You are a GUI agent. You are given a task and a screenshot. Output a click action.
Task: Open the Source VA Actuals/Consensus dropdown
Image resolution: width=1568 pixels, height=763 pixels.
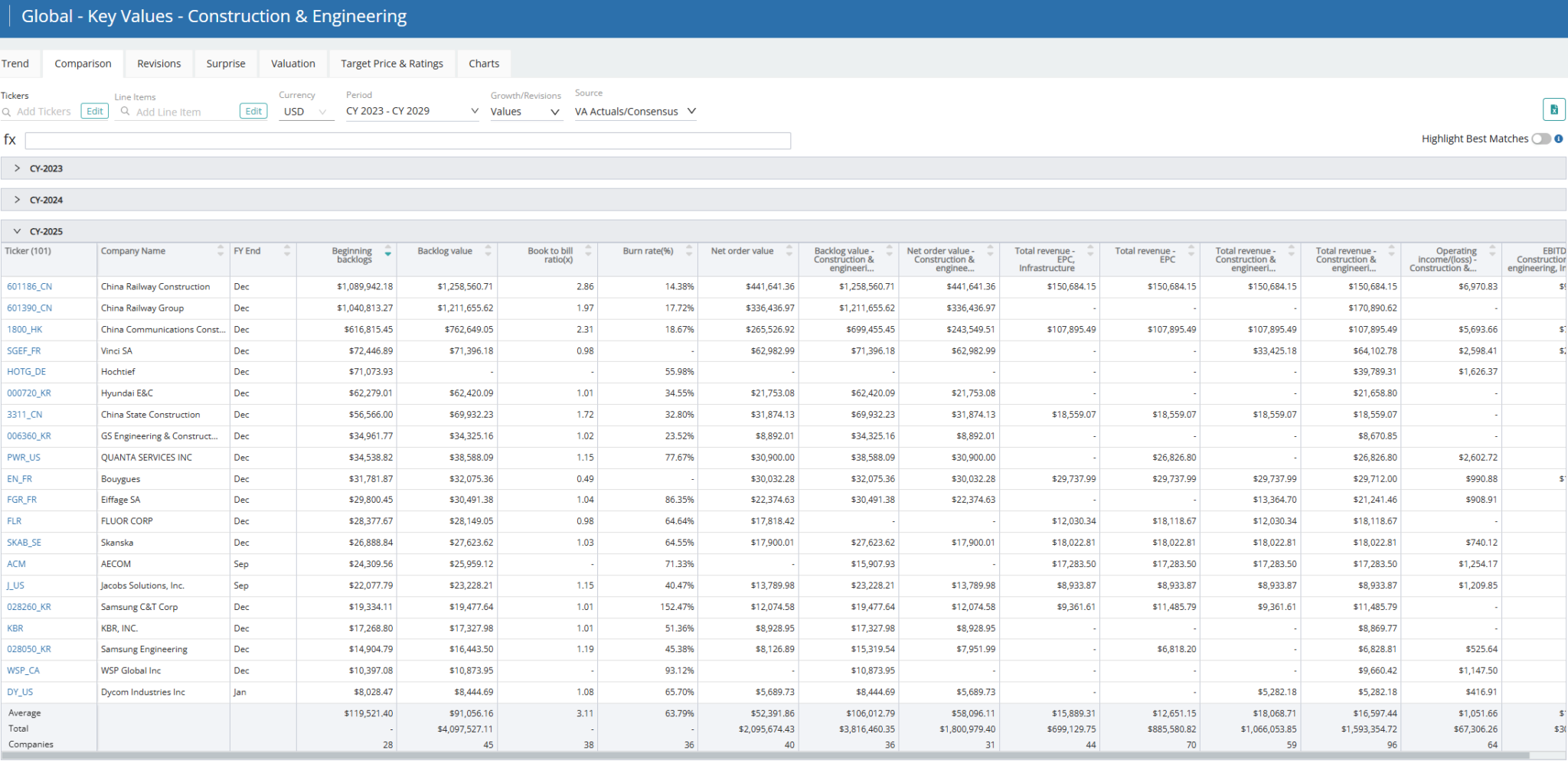[635, 112]
